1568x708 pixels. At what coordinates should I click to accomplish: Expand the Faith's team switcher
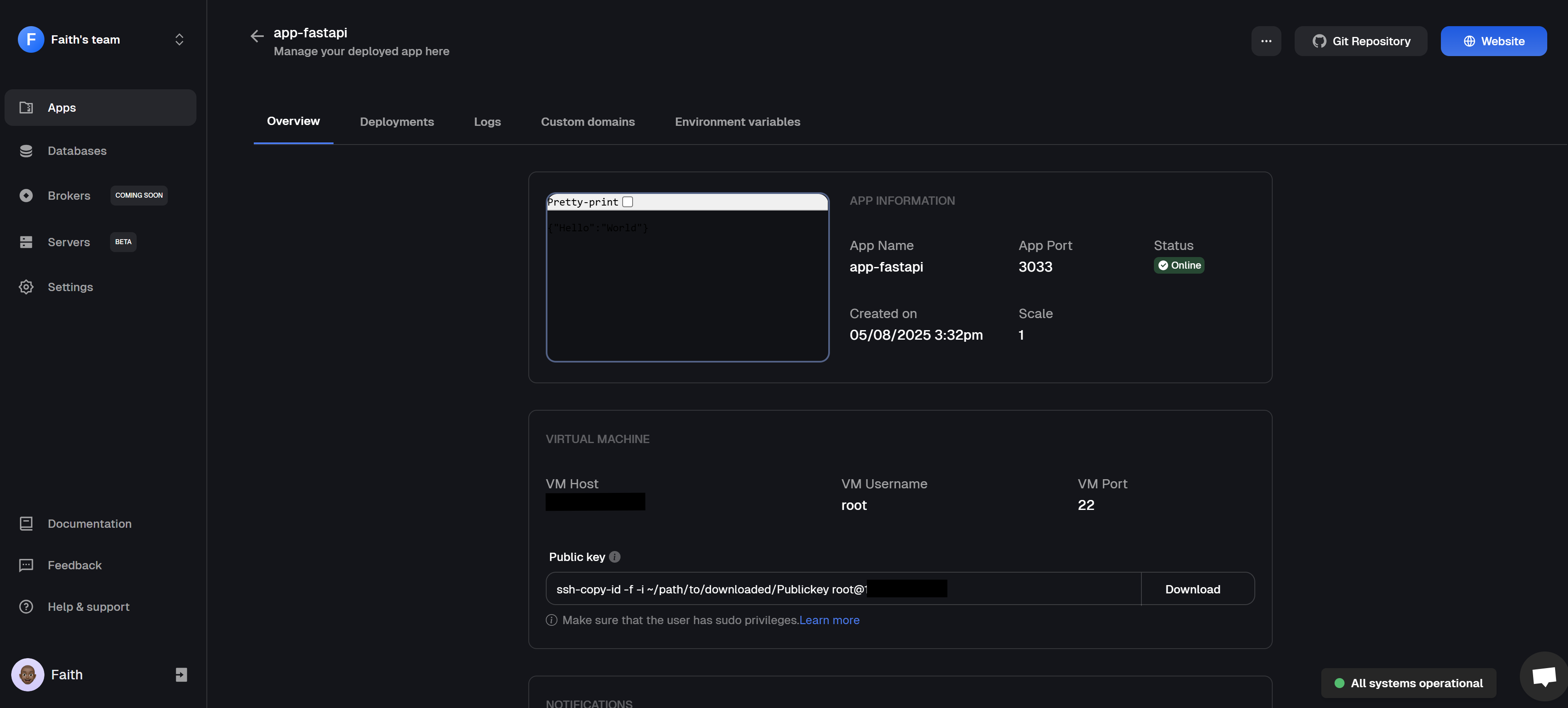coord(179,39)
